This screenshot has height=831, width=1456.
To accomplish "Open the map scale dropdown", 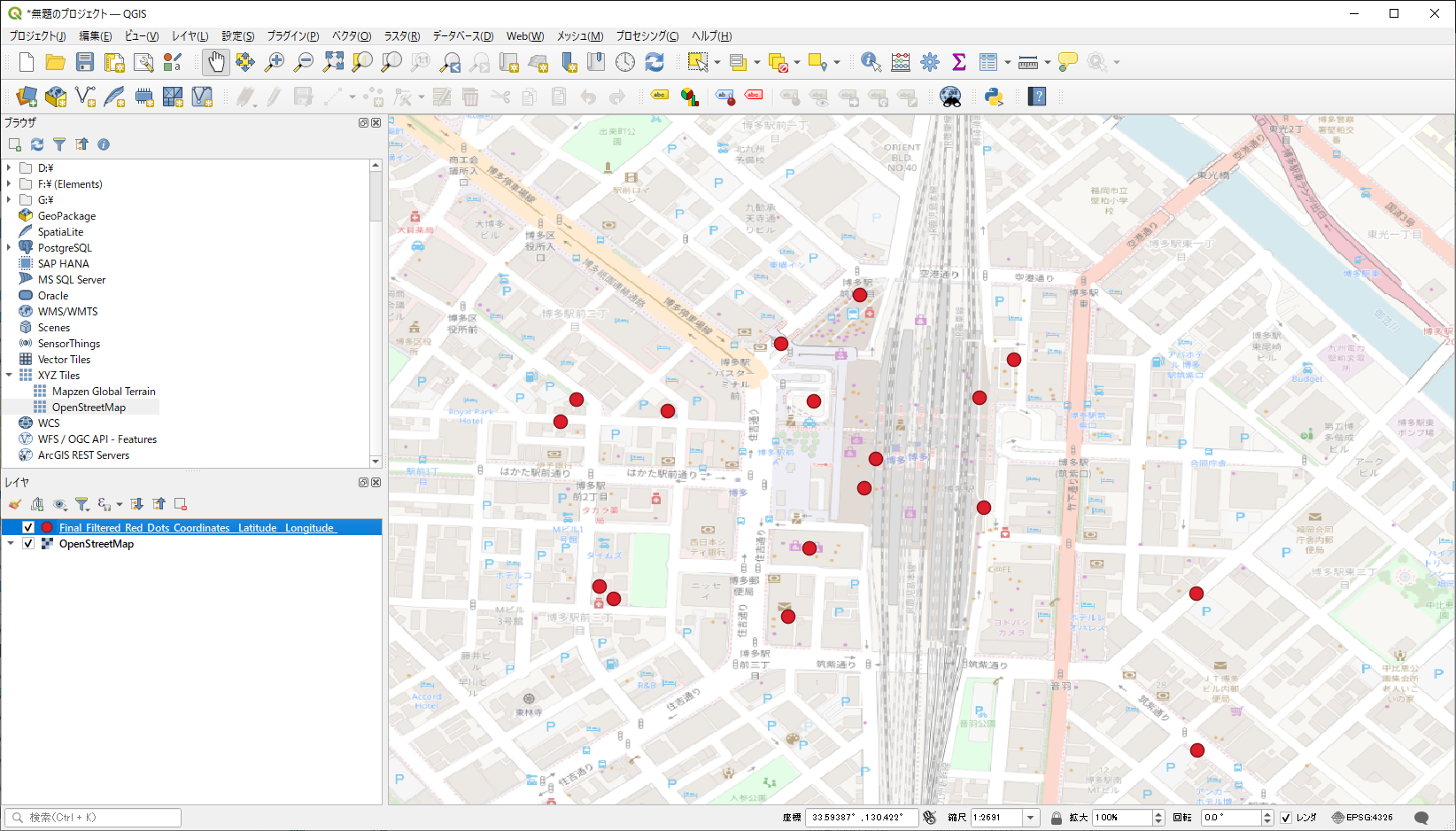I will click(1030, 818).
